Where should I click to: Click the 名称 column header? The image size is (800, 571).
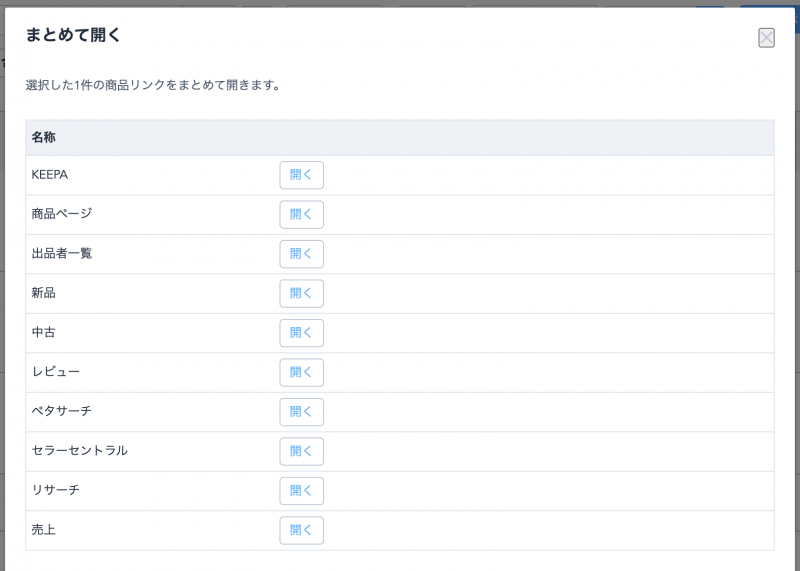pos(43,137)
